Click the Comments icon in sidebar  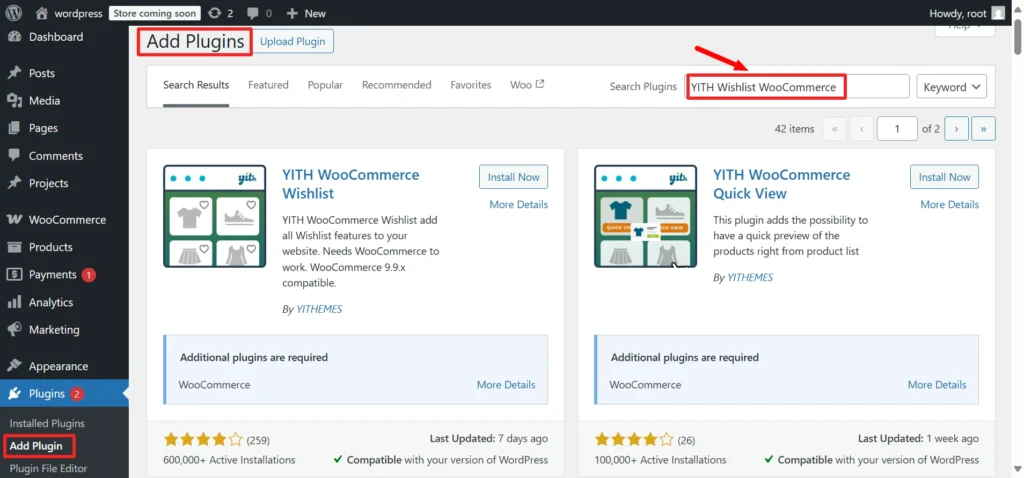click(x=14, y=155)
